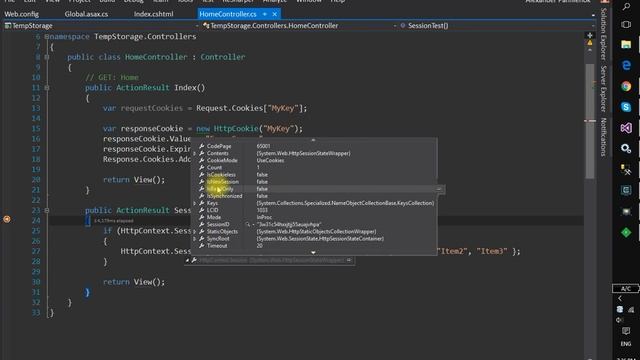
Task: Click the wrench icon beside Count
Action: tap(202, 168)
